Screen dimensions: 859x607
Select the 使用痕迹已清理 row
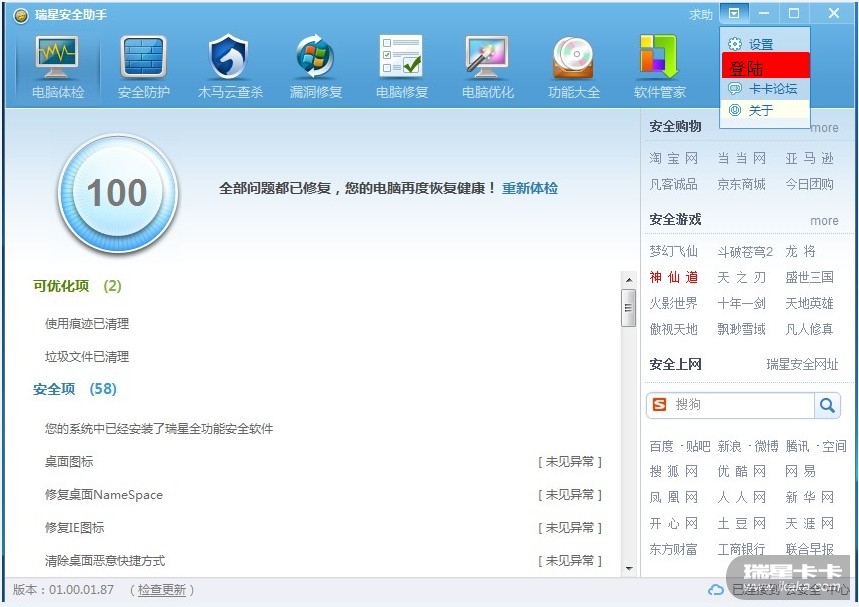point(87,324)
